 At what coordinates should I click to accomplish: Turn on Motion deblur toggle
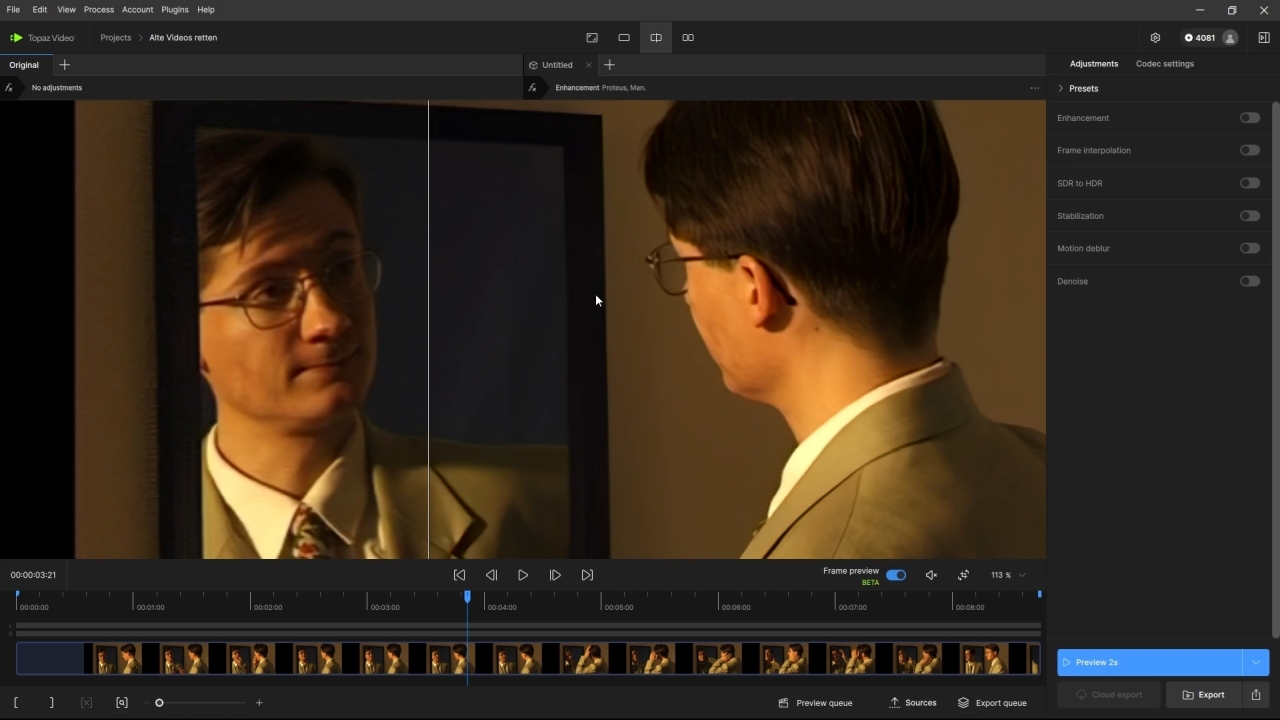click(x=1250, y=248)
